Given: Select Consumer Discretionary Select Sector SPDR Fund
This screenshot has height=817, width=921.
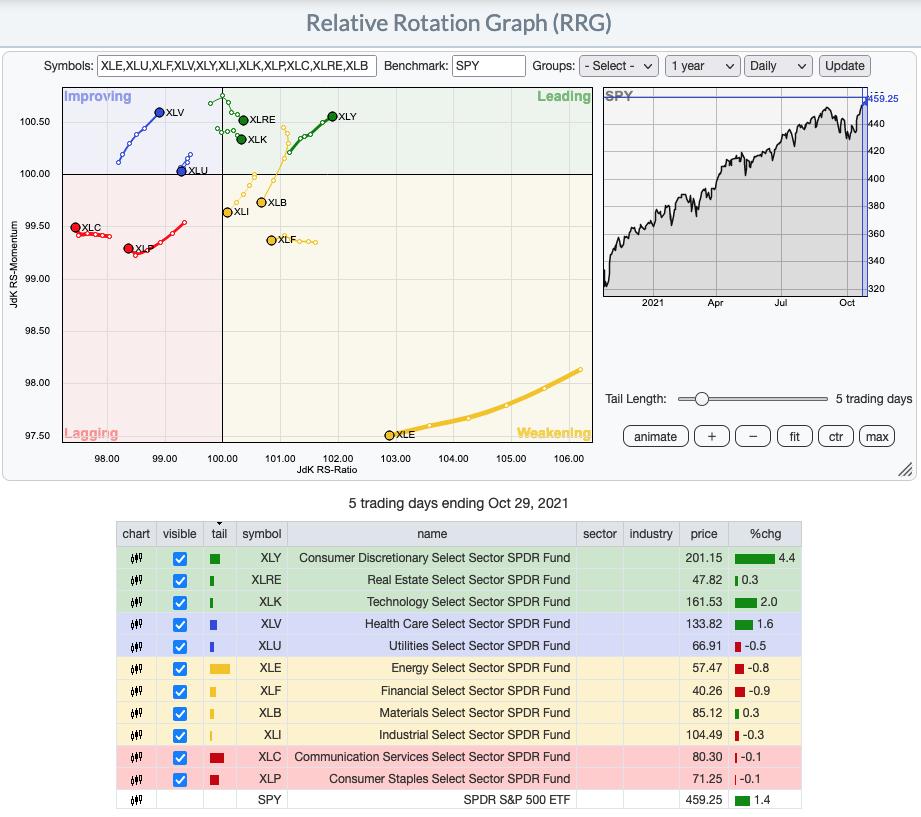Looking at the screenshot, I should point(434,558).
